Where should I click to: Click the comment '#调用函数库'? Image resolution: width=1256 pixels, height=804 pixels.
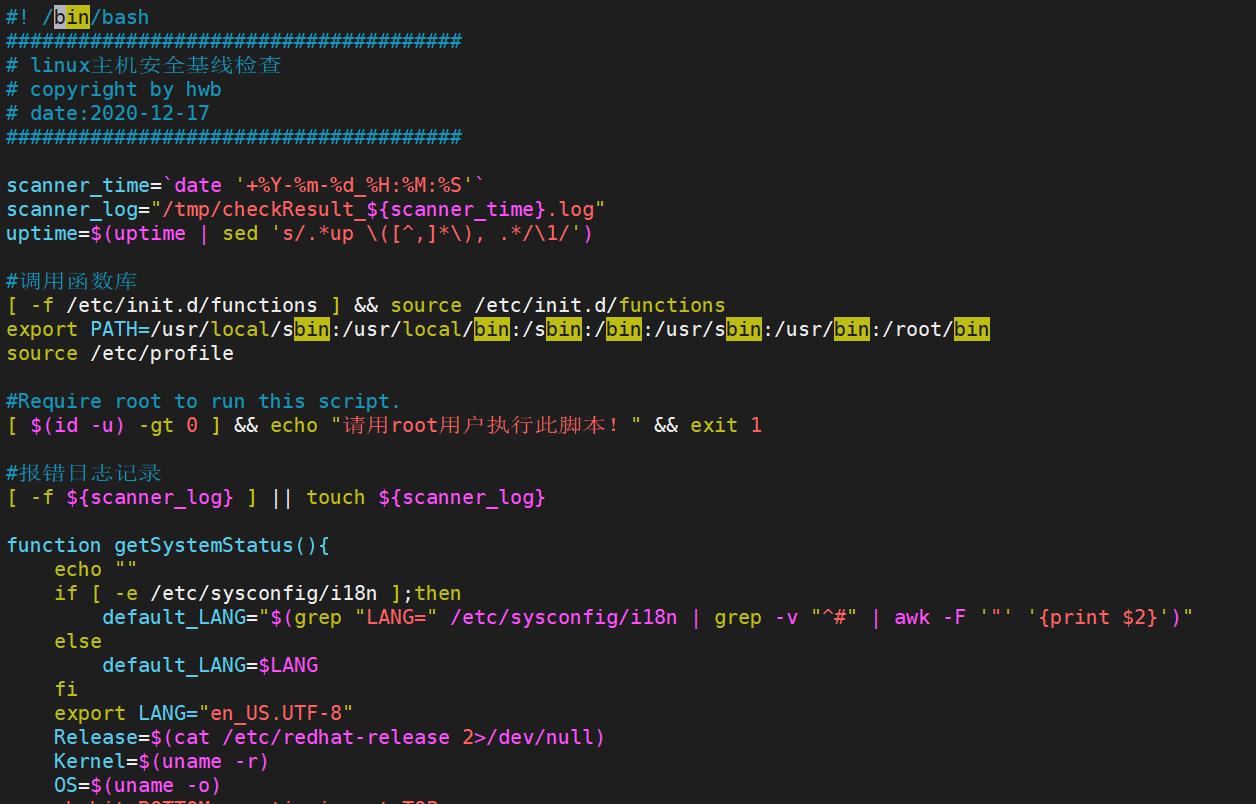click(x=72, y=281)
